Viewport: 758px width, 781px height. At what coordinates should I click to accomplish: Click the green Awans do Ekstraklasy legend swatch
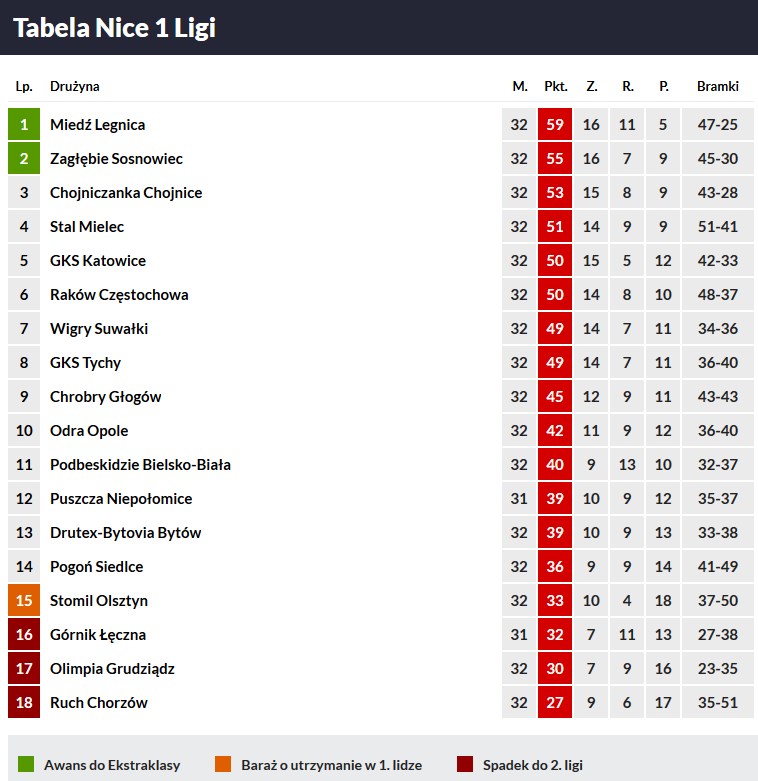pos(26,765)
